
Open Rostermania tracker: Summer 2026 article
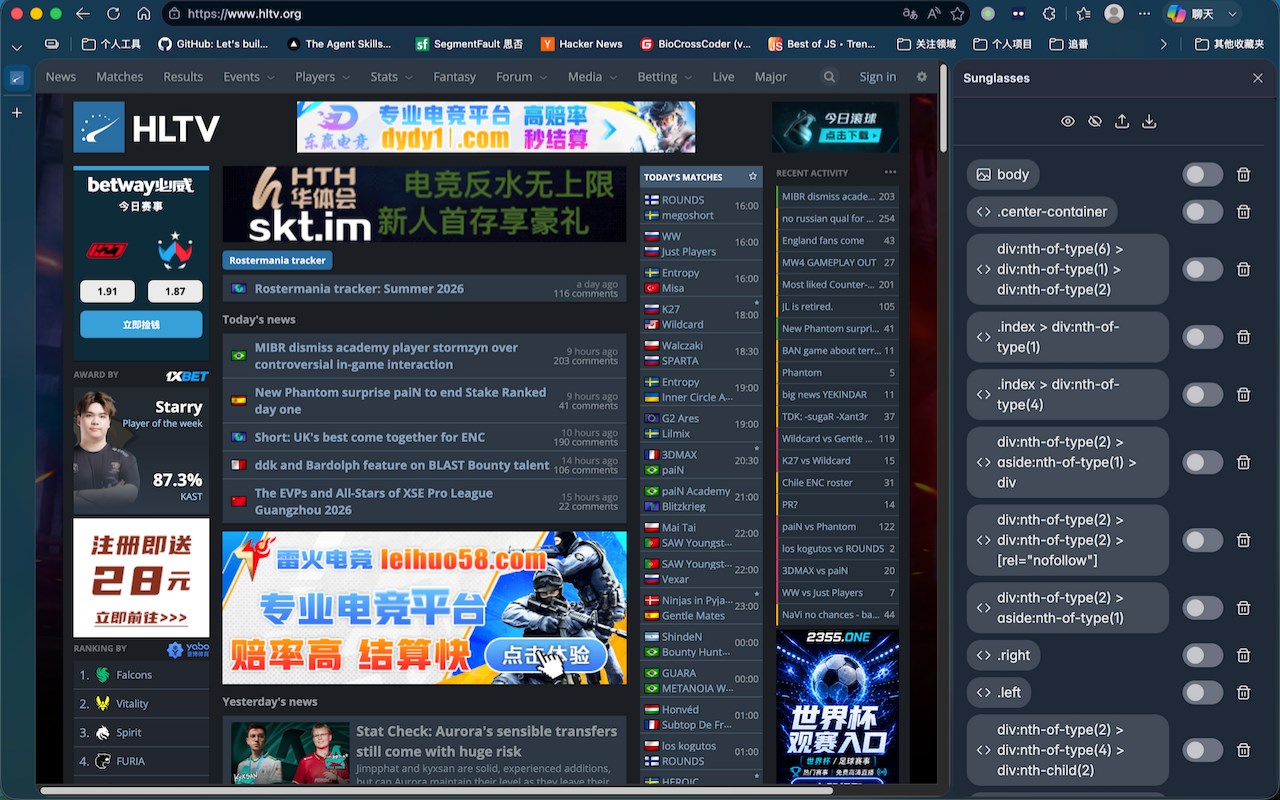[x=424, y=288]
